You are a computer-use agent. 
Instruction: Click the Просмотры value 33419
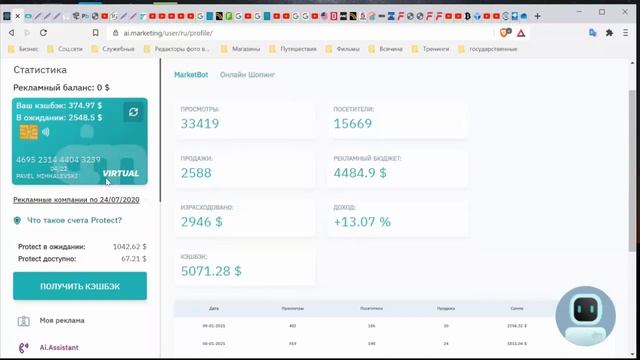[200, 124]
